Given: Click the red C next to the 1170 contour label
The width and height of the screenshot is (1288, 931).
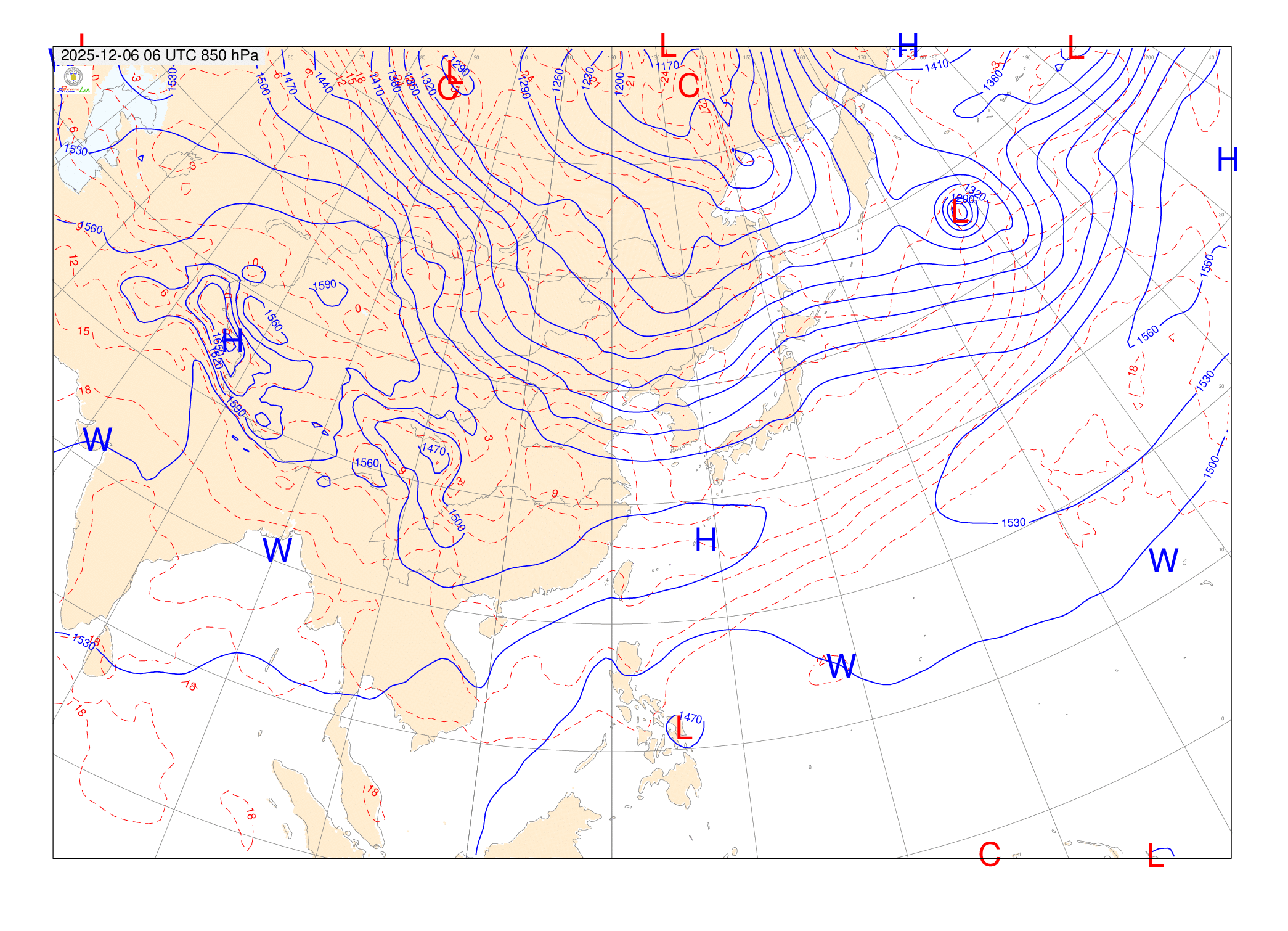Looking at the screenshot, I should (688, 86).
